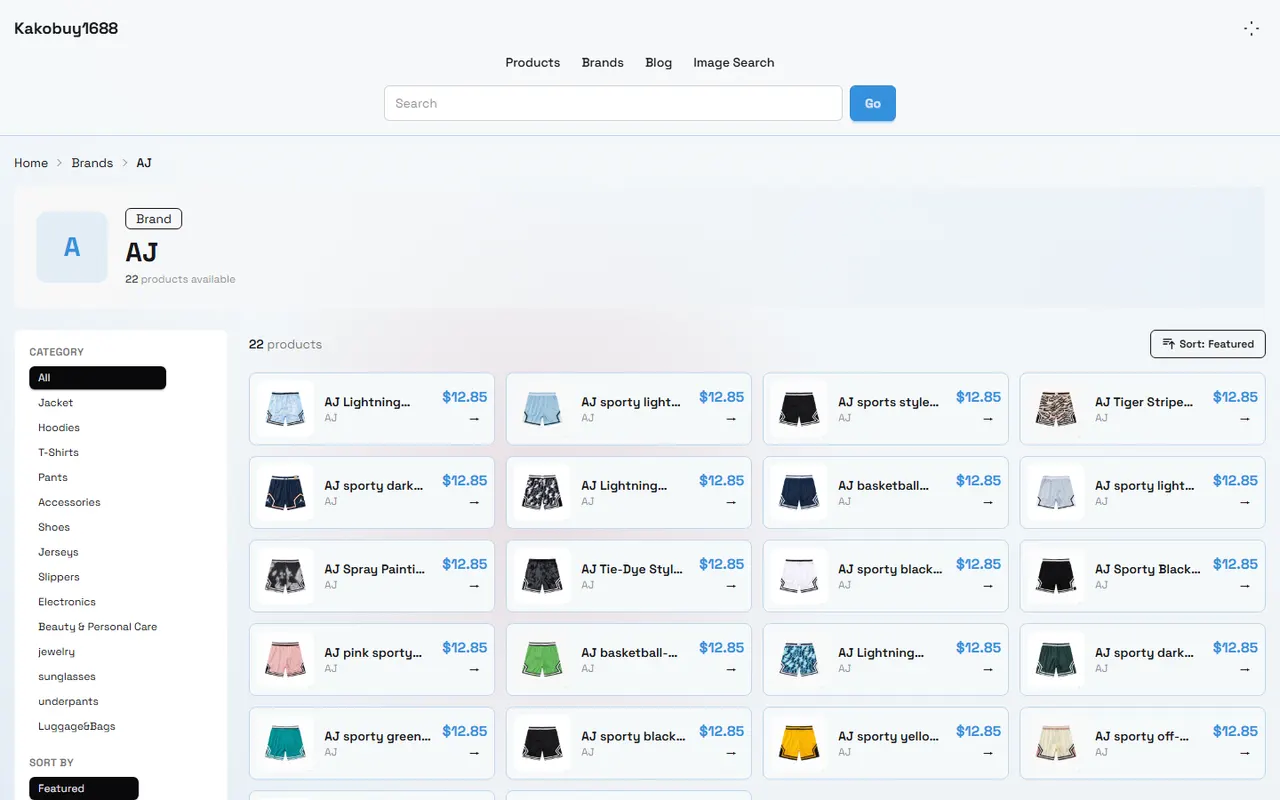
Task: Click the blue 'A' brand avatar
Action: coord(72,247)
